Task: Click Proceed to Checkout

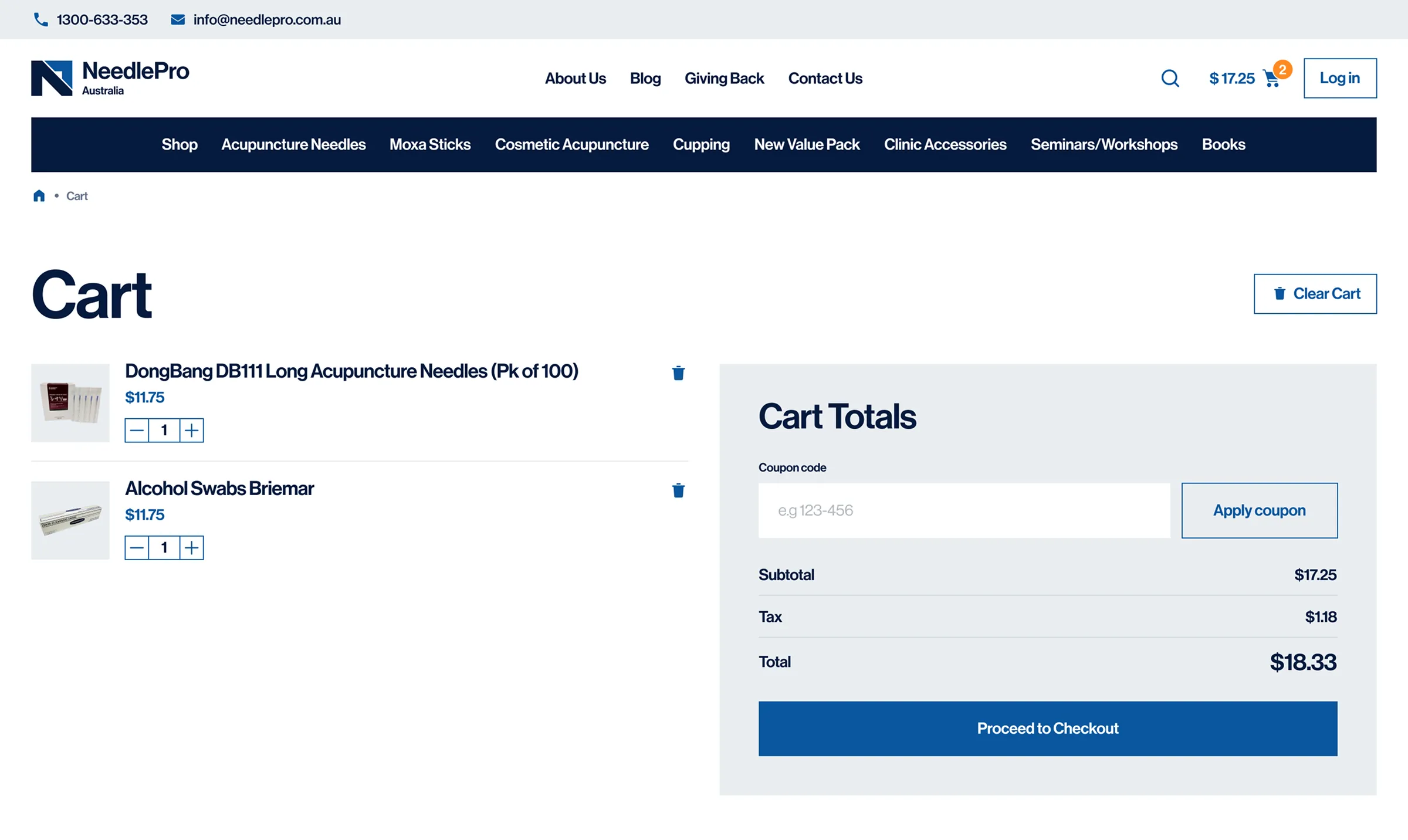Action: [x=1048, y=729]
